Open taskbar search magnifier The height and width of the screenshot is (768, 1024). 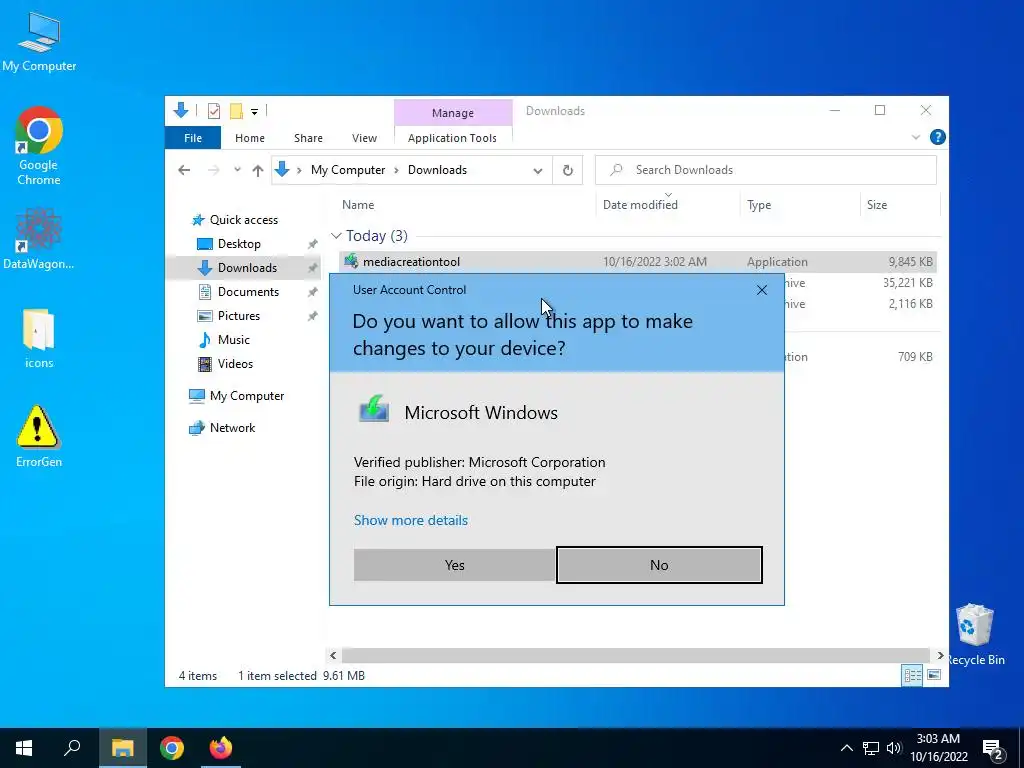pyautogui.click(x=72, y=748)
